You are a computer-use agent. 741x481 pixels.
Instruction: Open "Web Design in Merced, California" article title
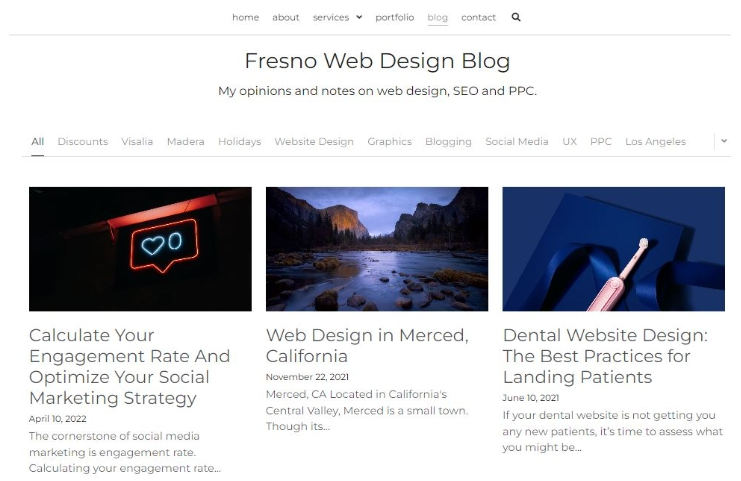pyautogui.click(x=367, y=346)
